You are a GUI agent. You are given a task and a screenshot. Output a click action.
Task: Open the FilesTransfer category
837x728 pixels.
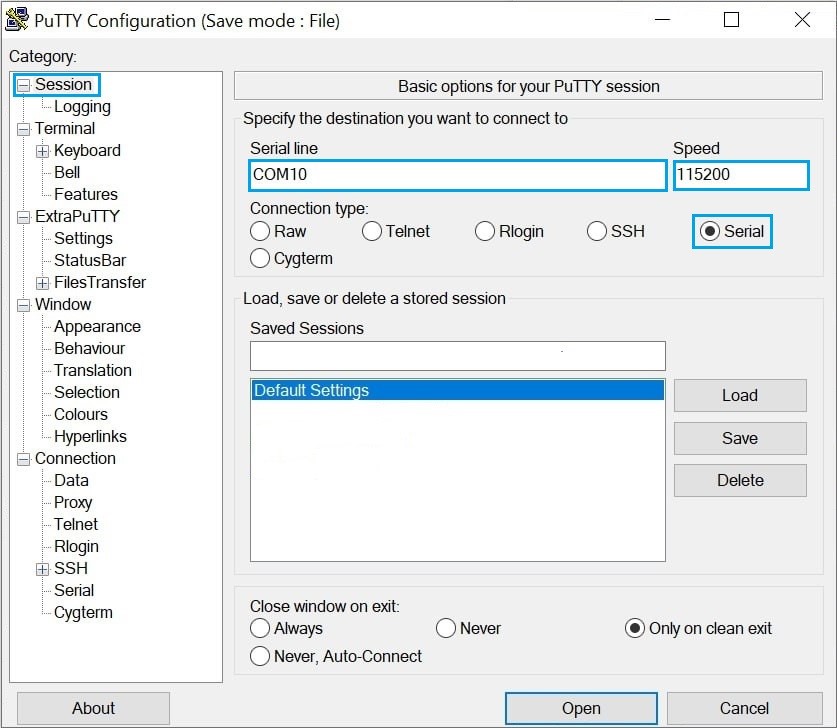tap(100, 282)
